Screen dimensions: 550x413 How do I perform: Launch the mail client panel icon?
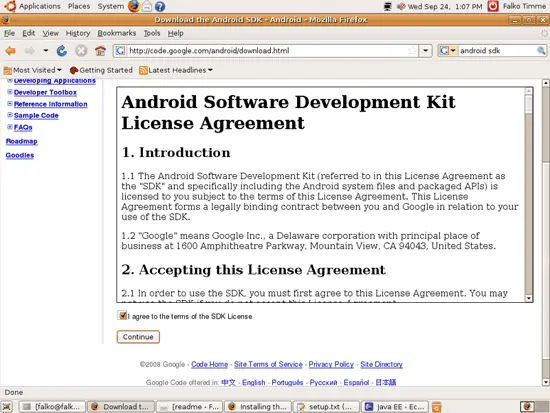(147, 6)
